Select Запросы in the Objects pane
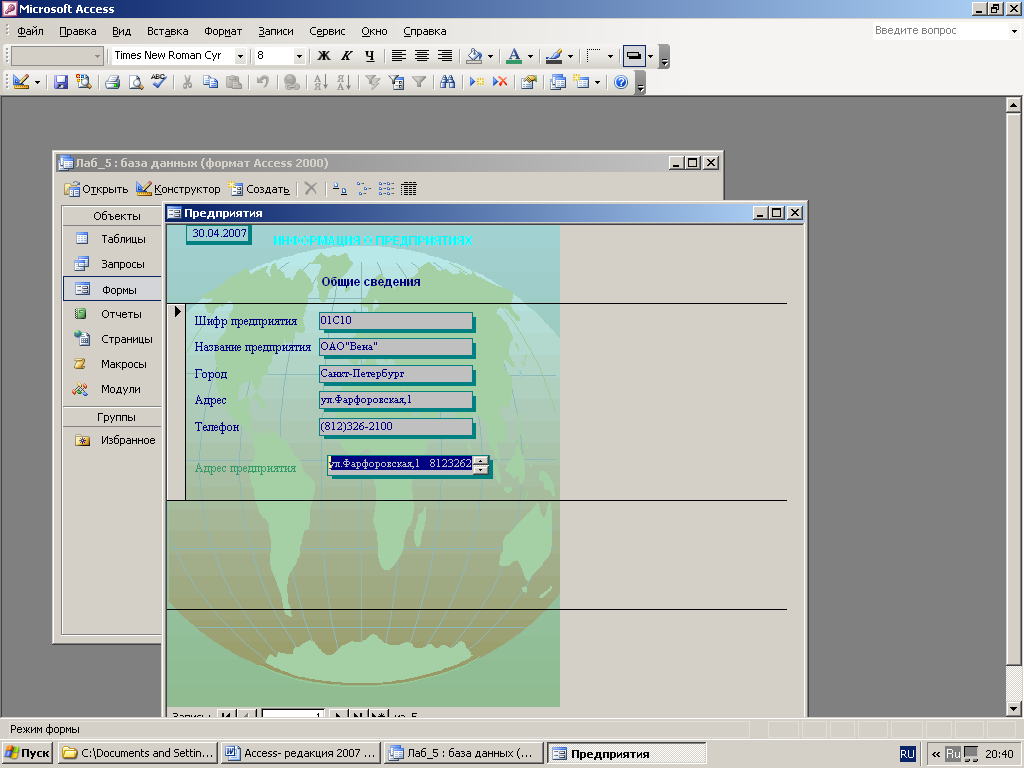 [112, 264]
